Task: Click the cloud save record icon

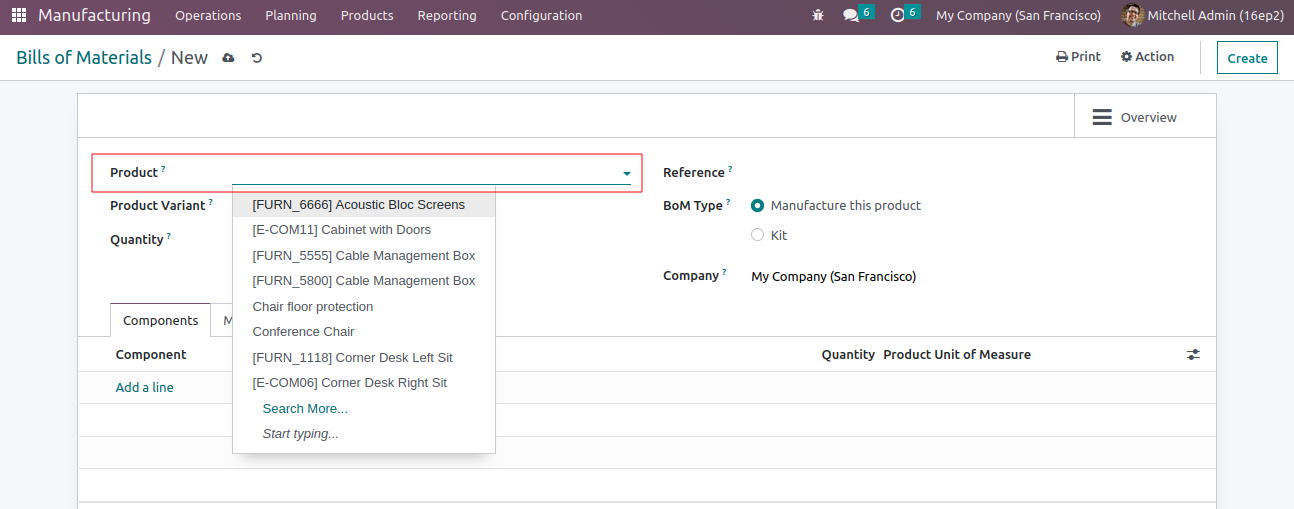Action: click(228, 58)
